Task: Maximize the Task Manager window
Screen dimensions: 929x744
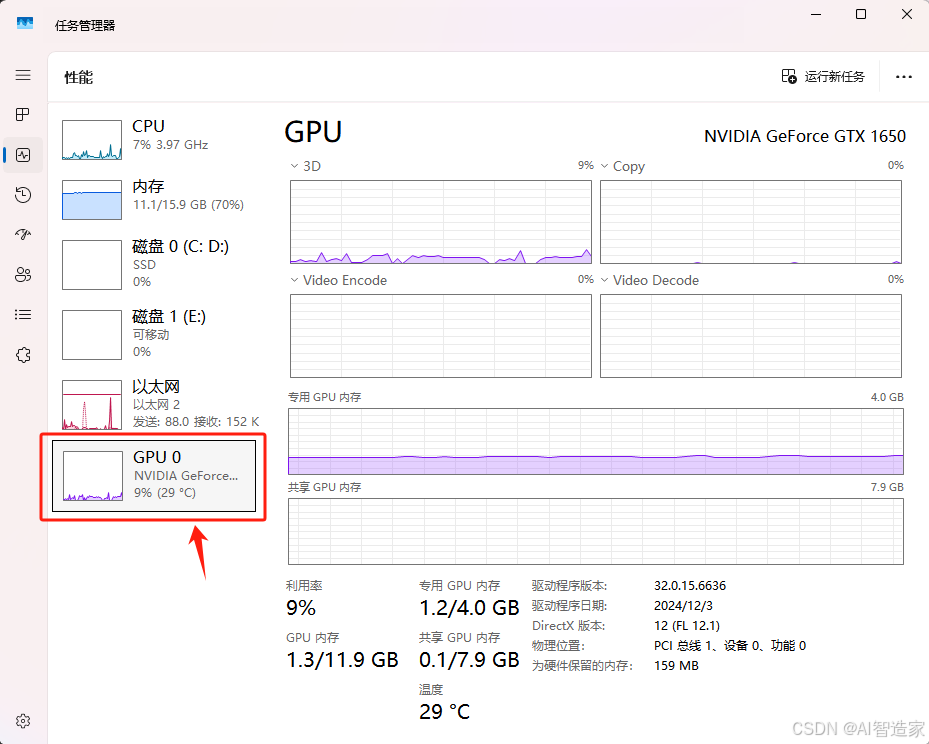Action: click(x=861, y=14)
